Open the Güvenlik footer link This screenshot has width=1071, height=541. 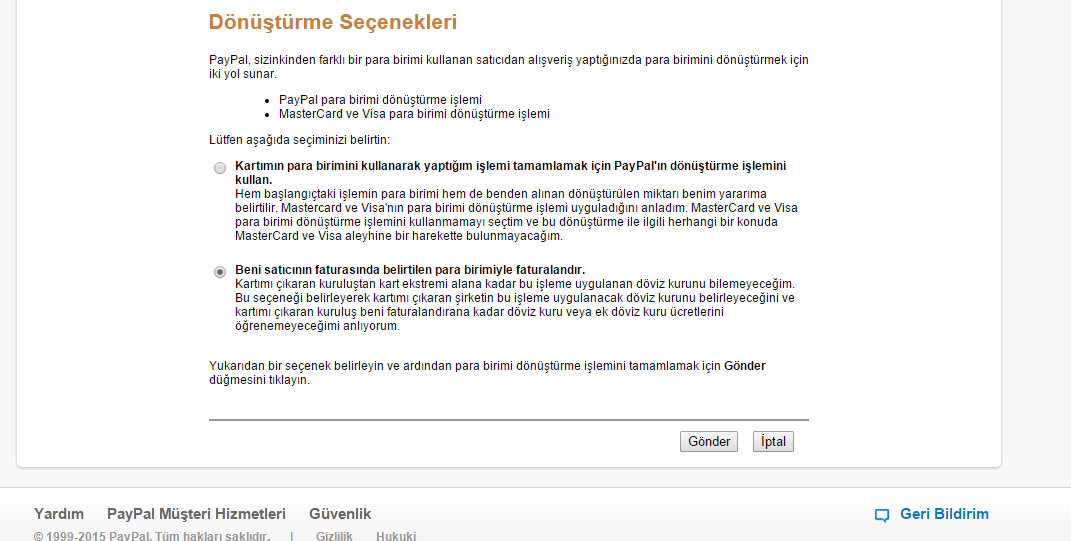click(x=340, y=514)
